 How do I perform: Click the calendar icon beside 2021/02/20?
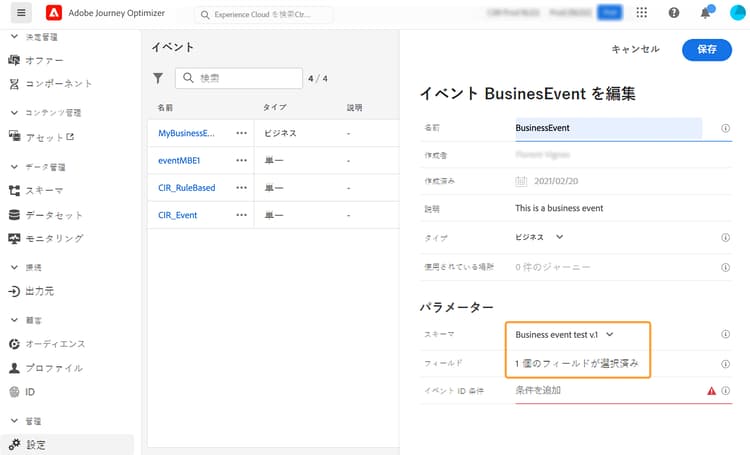click(x=521, y=181)
